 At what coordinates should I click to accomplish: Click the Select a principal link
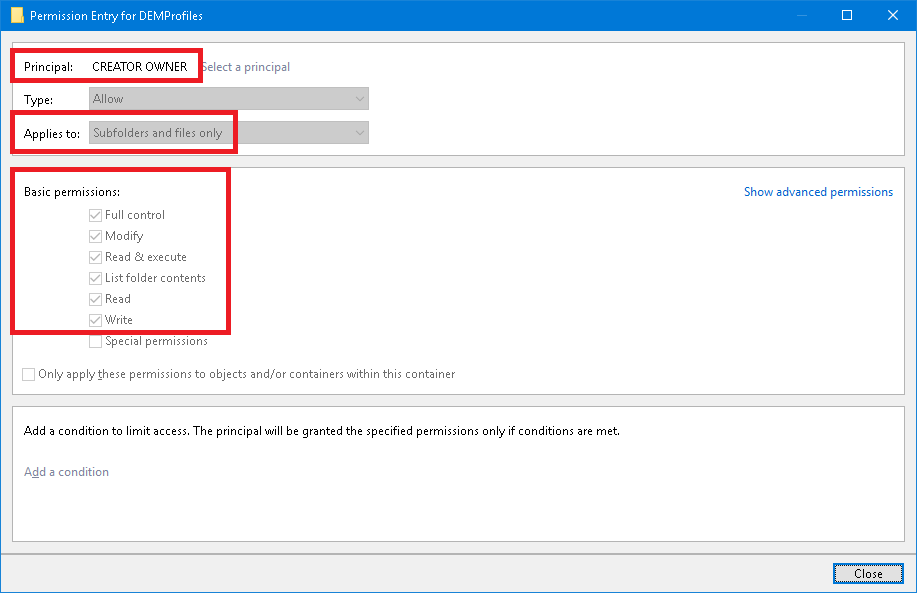[x=246, y=67]
